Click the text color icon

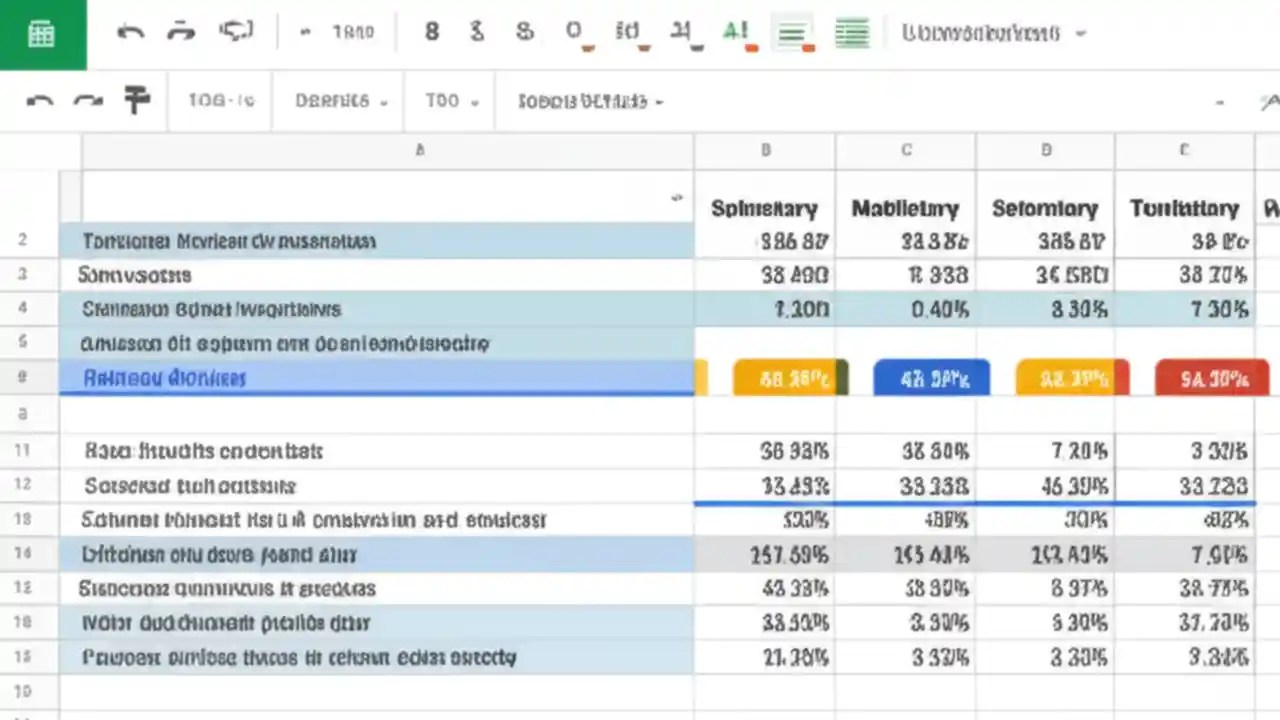(737, 31)
